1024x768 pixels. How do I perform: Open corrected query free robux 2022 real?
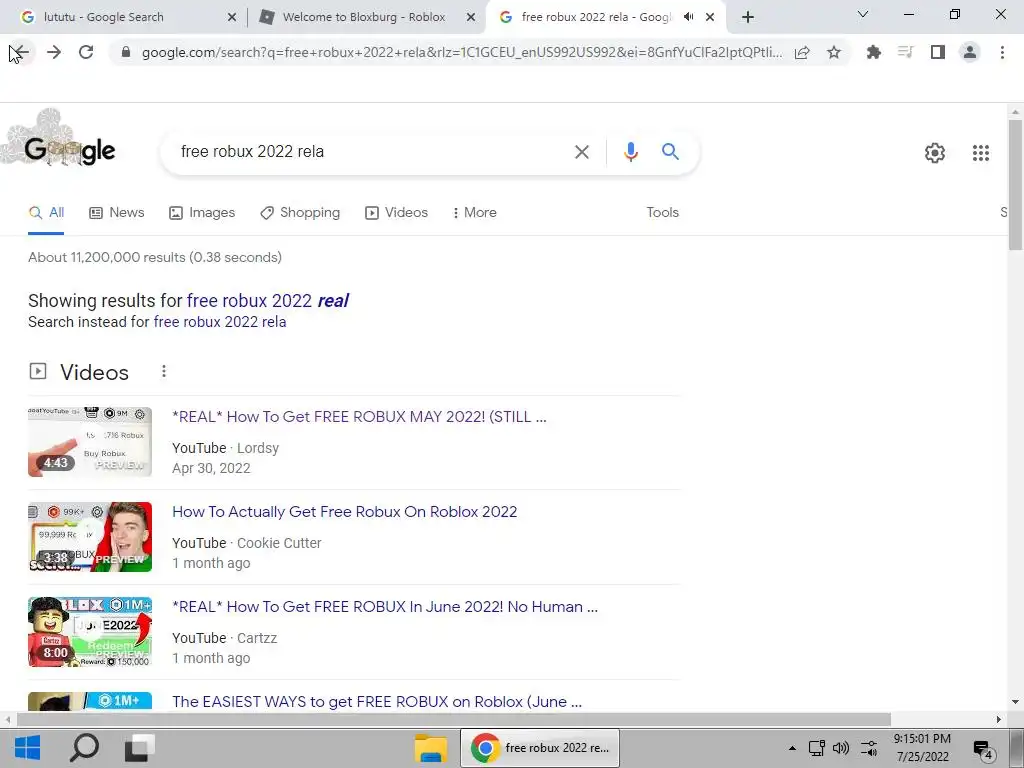268,300
